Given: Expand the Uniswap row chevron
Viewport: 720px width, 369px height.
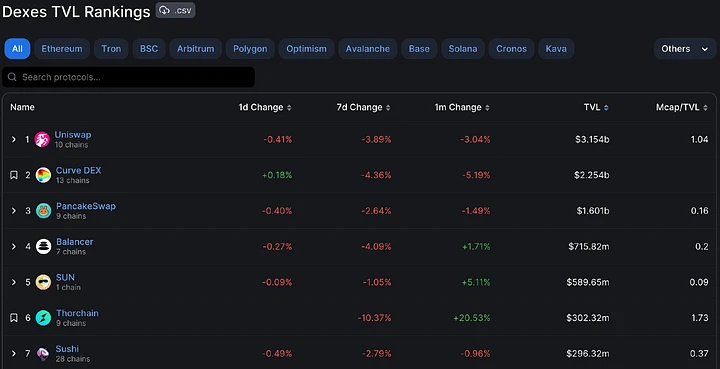Looking at the screenshot, I should (x=14, y=140).
